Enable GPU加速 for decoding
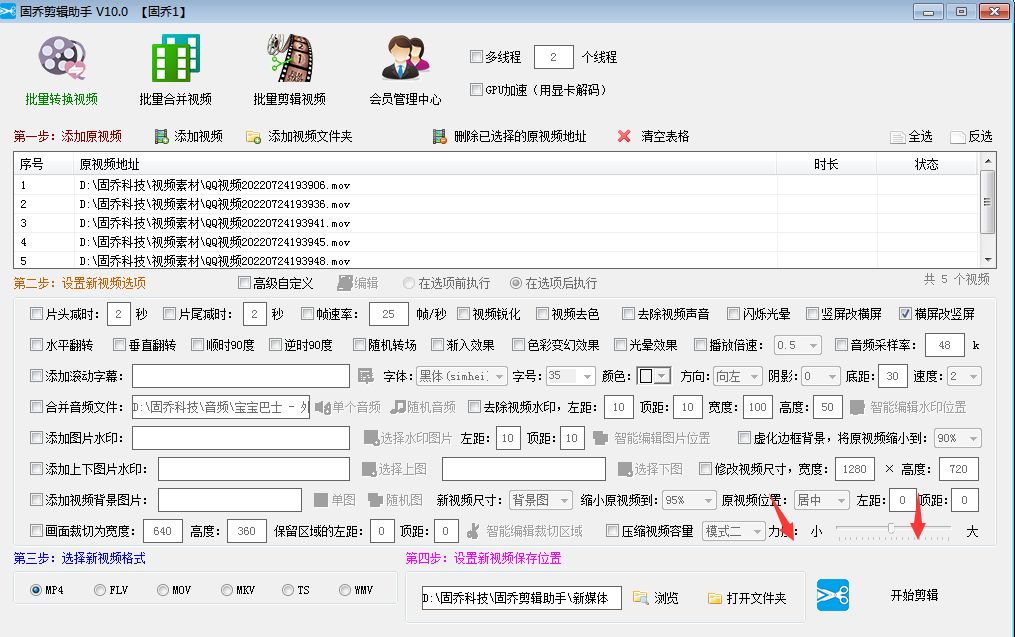This screenshot has height=637, width=1015. pyautogui.click(x=476, y=90)
